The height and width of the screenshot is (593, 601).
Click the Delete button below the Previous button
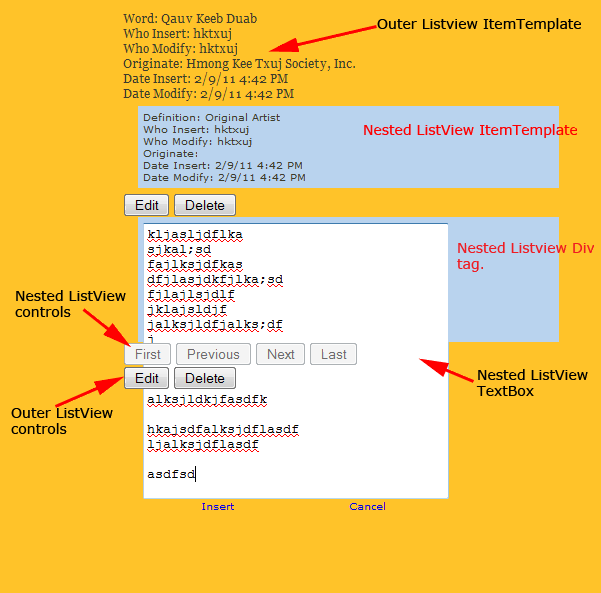coord(205,378)
